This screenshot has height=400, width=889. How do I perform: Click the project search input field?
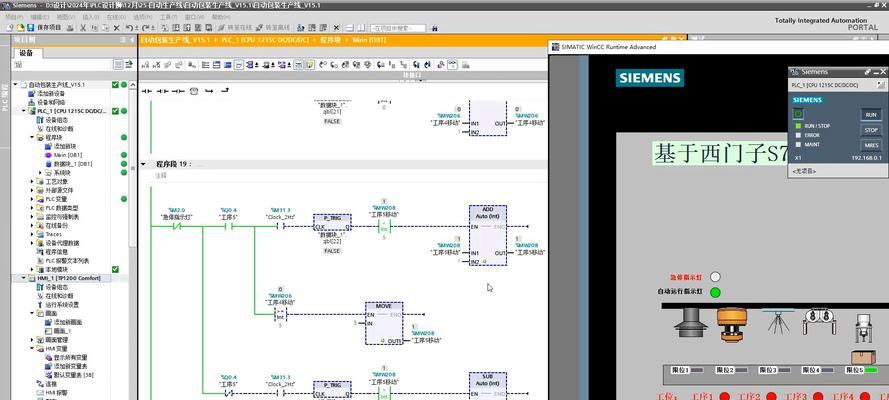397,28
